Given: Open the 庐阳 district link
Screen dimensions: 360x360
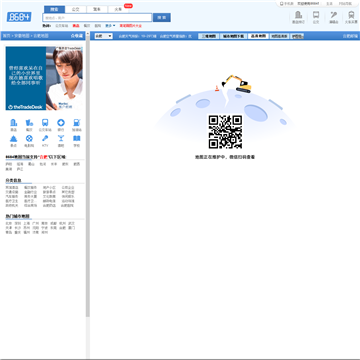Looking at the screenshot, I should pos(9,164).
